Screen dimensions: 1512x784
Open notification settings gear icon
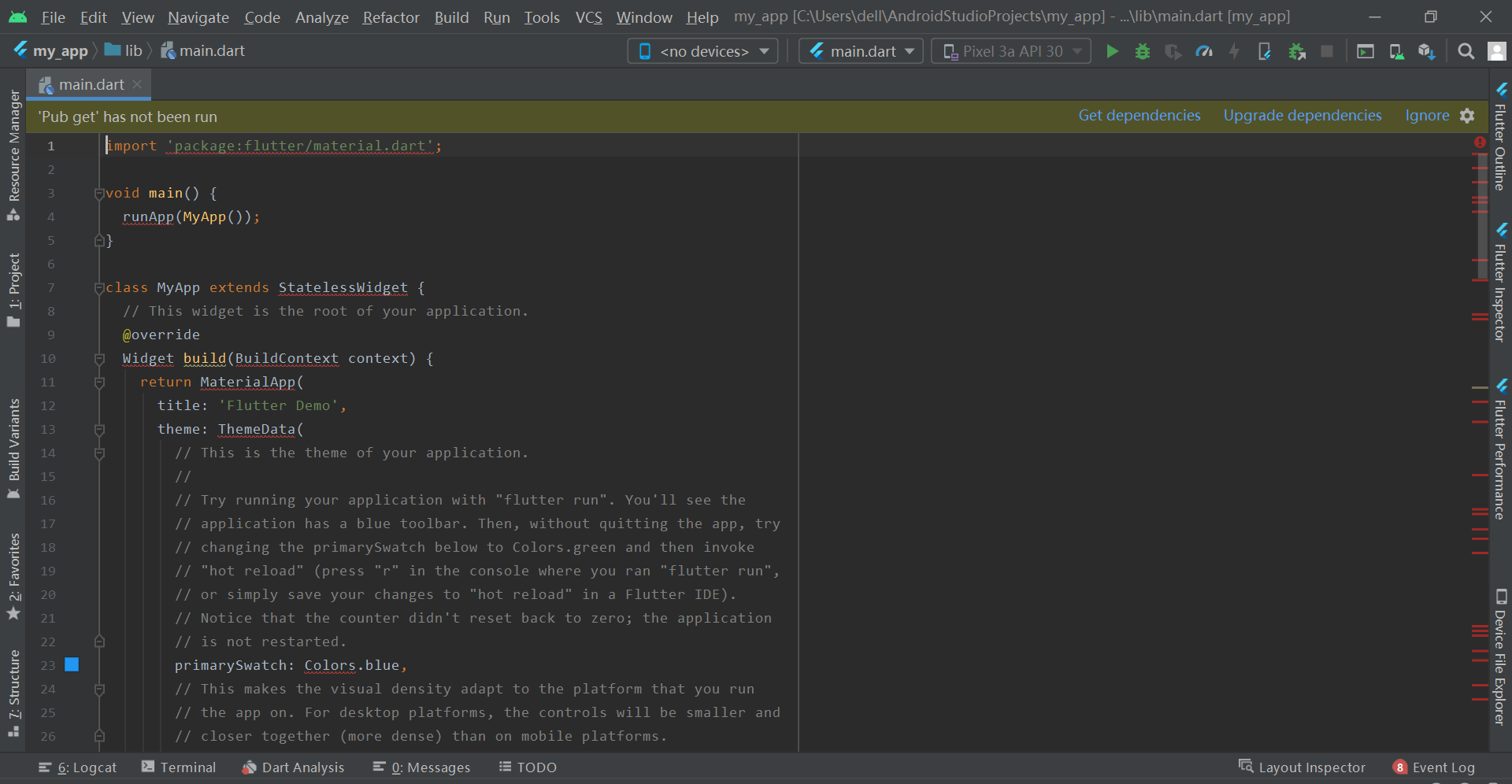[x=1467, y=116]
